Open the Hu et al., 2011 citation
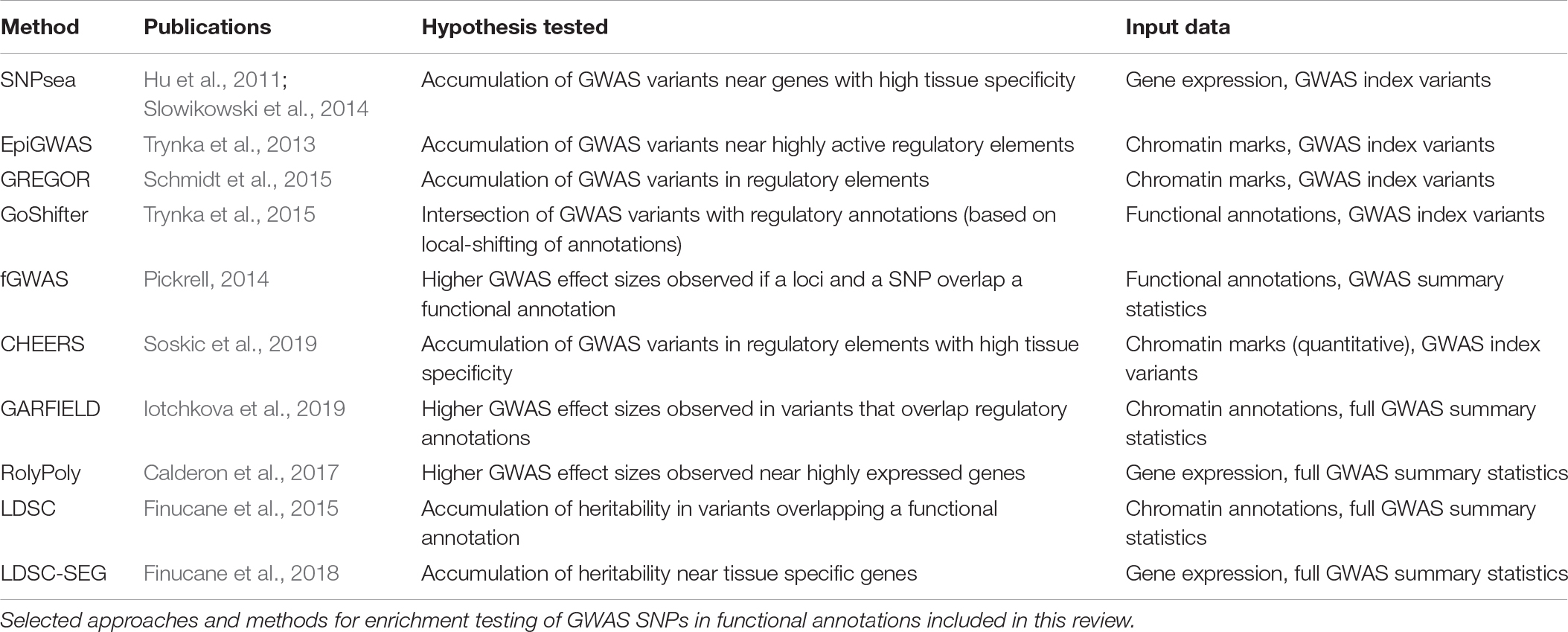Viewport: 1568px width, 632px height. [x=211, y=80]
